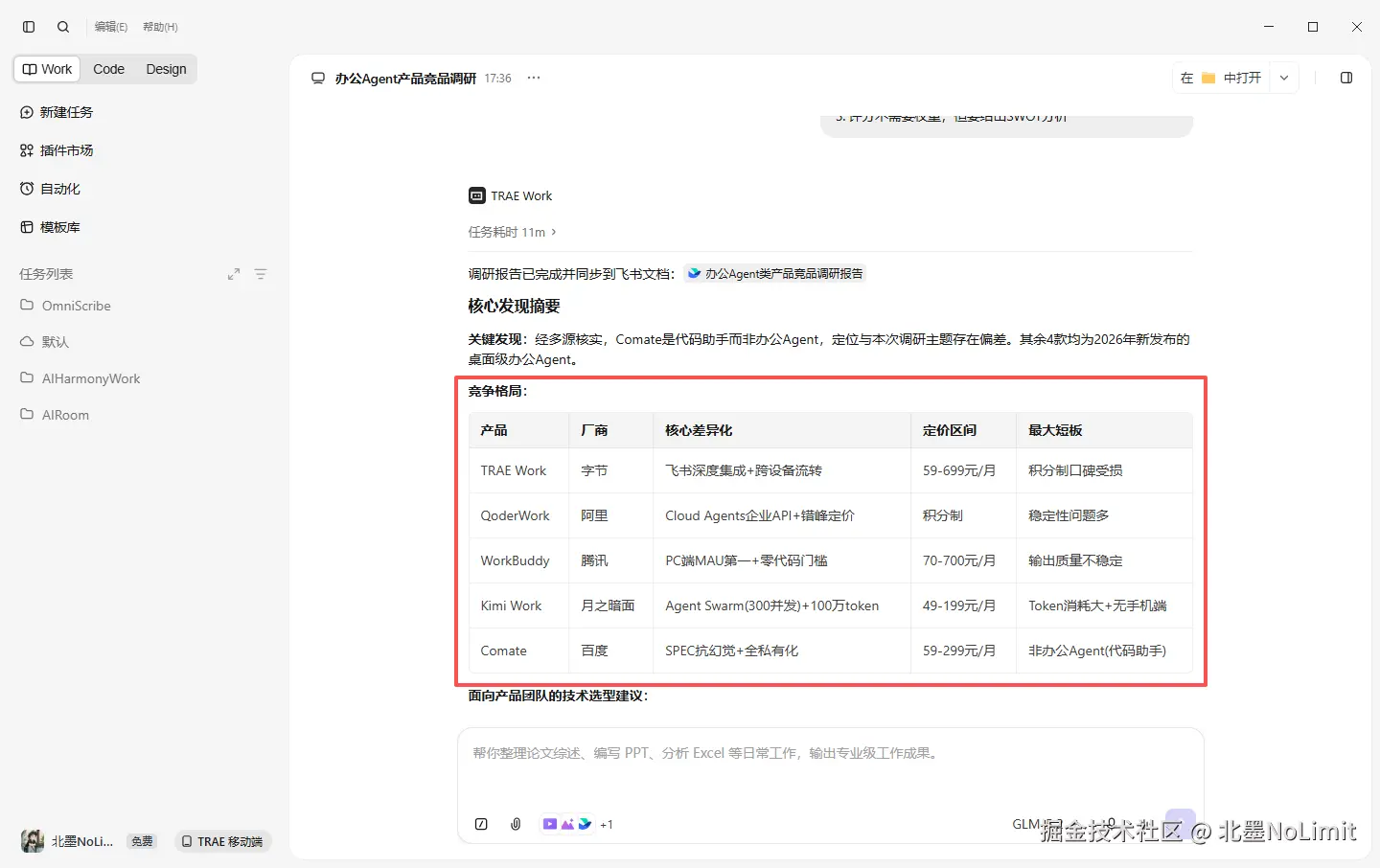Open the TRAE 移动端 mobile button
This screenshot has height=868, width=1380.
(222, 841)
